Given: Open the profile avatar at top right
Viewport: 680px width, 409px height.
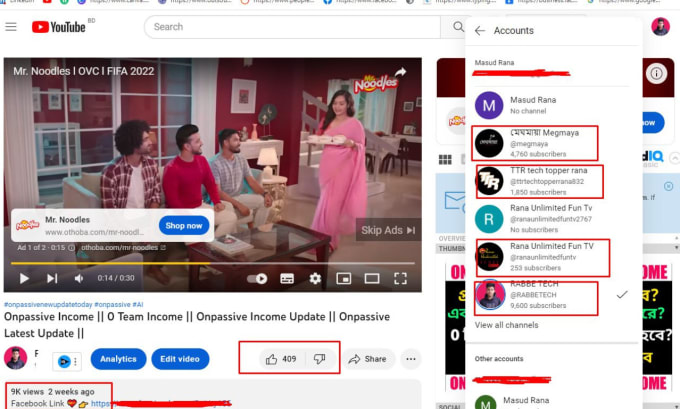Looking at the screenshot, I should click(660, 27).
